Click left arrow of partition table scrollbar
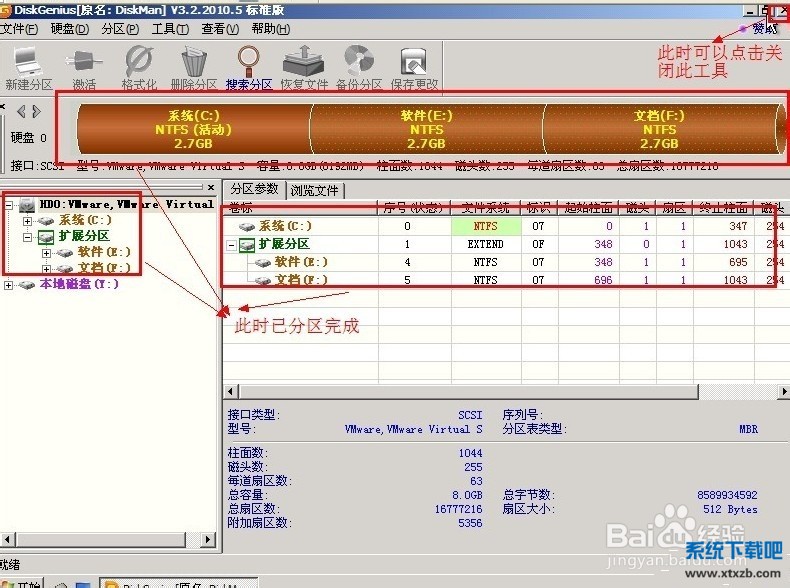The height and width of the screenshot is (588, 790). (x=230, y=391)
